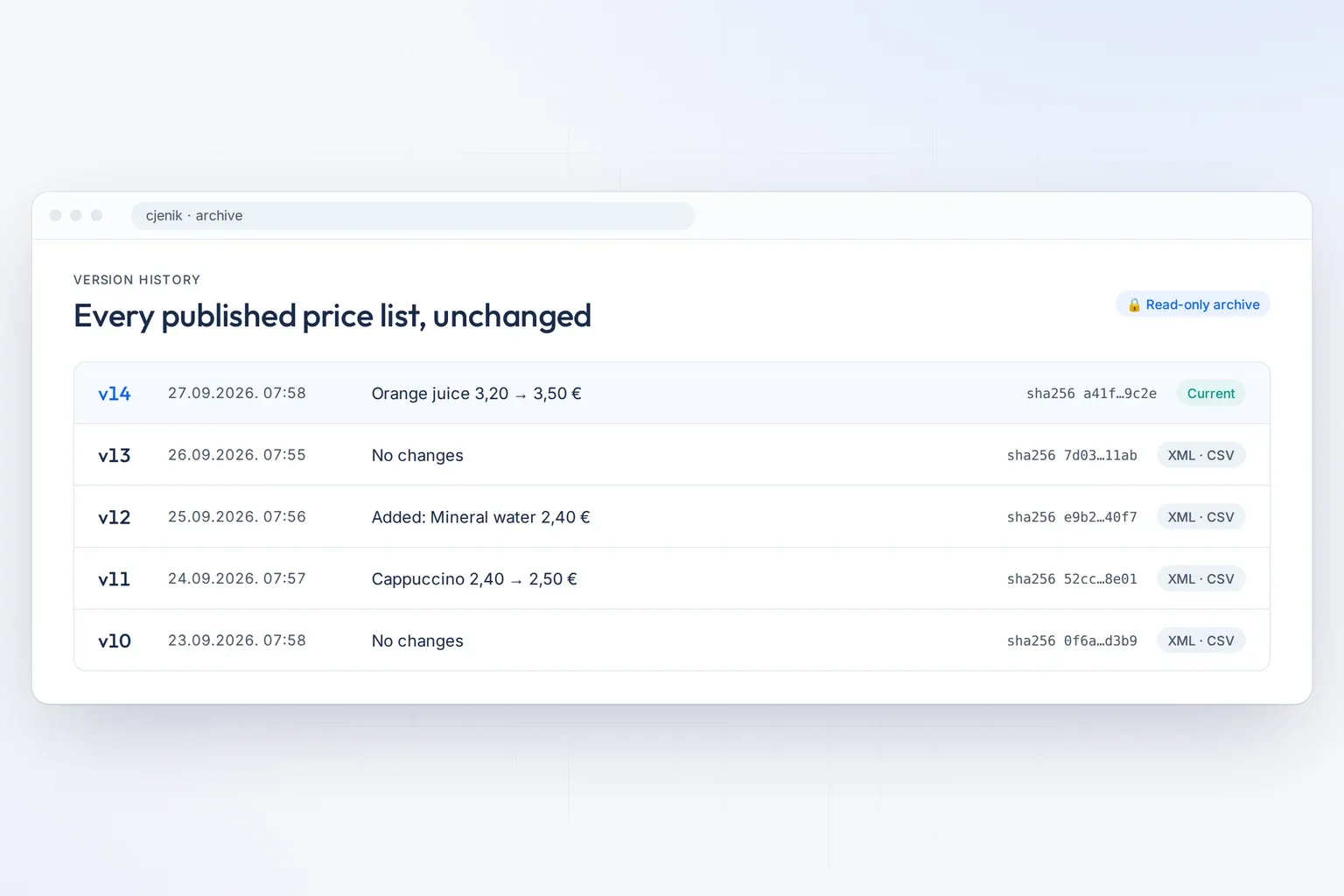Open version v14 label
This screenshot has width=1344, height=896.
coord(115,394)
